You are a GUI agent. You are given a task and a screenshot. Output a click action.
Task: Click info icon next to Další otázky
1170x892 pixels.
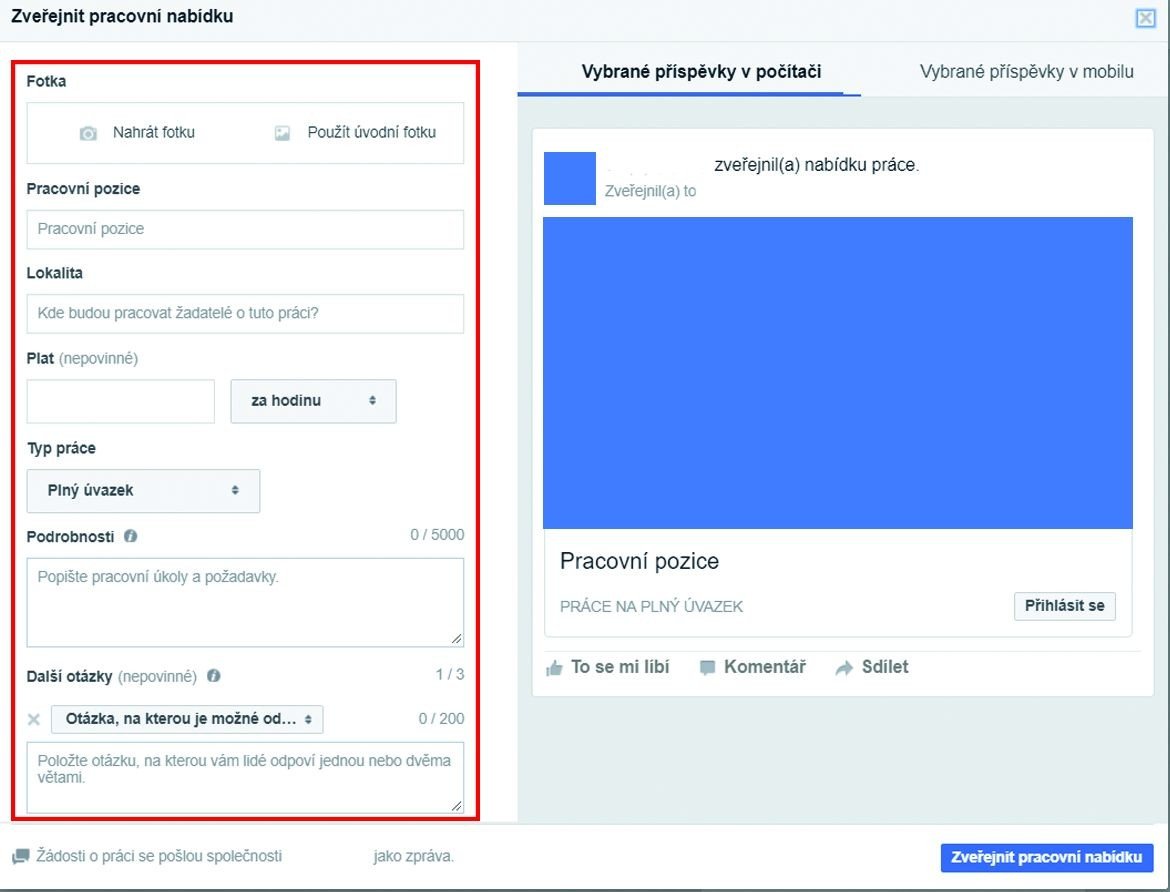click(213, 676)
